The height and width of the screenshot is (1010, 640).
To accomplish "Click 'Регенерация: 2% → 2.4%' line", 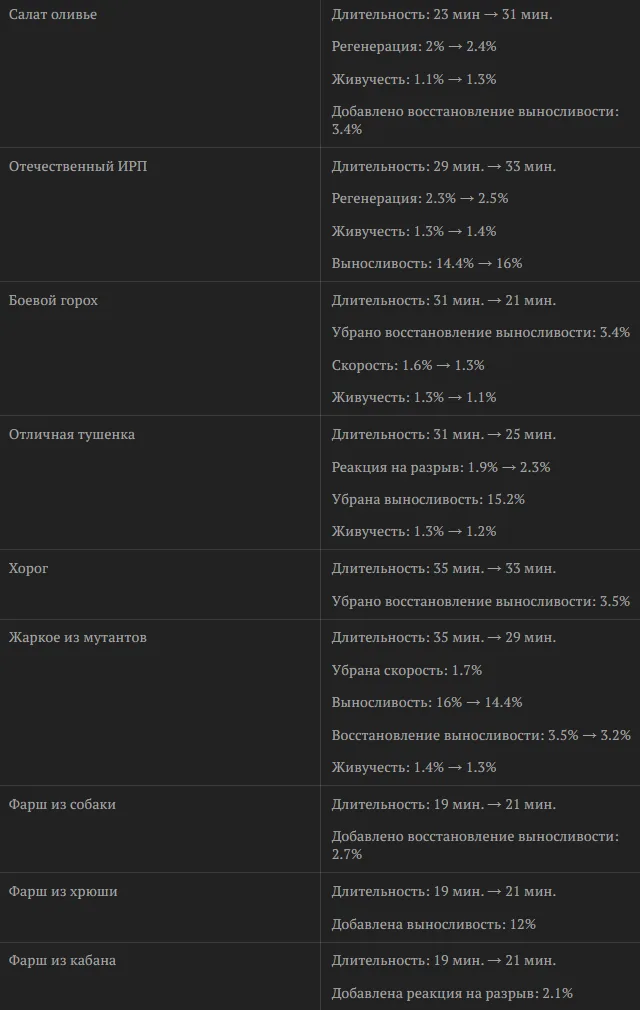I will pos(414,46).
